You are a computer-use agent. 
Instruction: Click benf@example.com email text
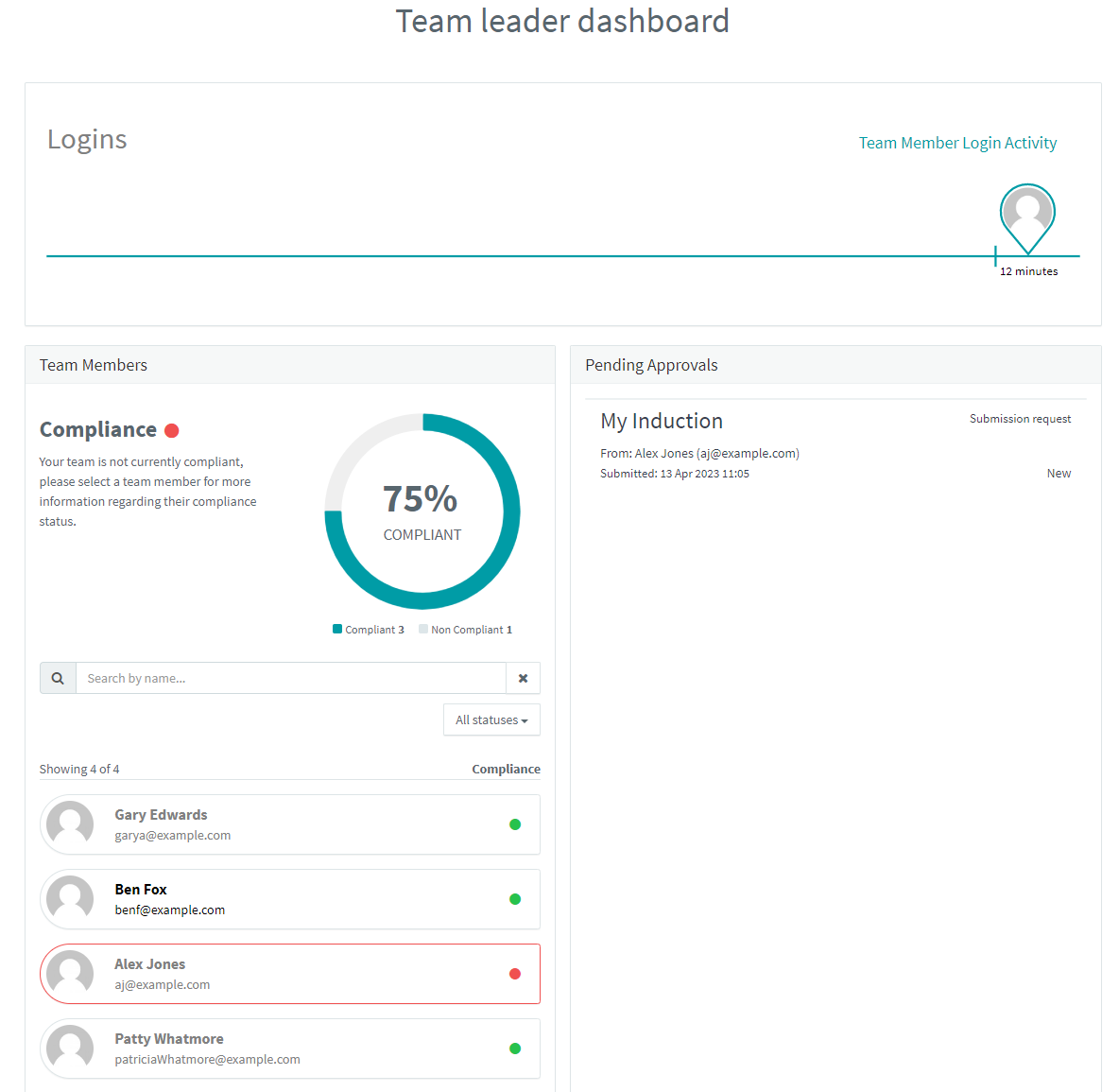tap(170, 910)
